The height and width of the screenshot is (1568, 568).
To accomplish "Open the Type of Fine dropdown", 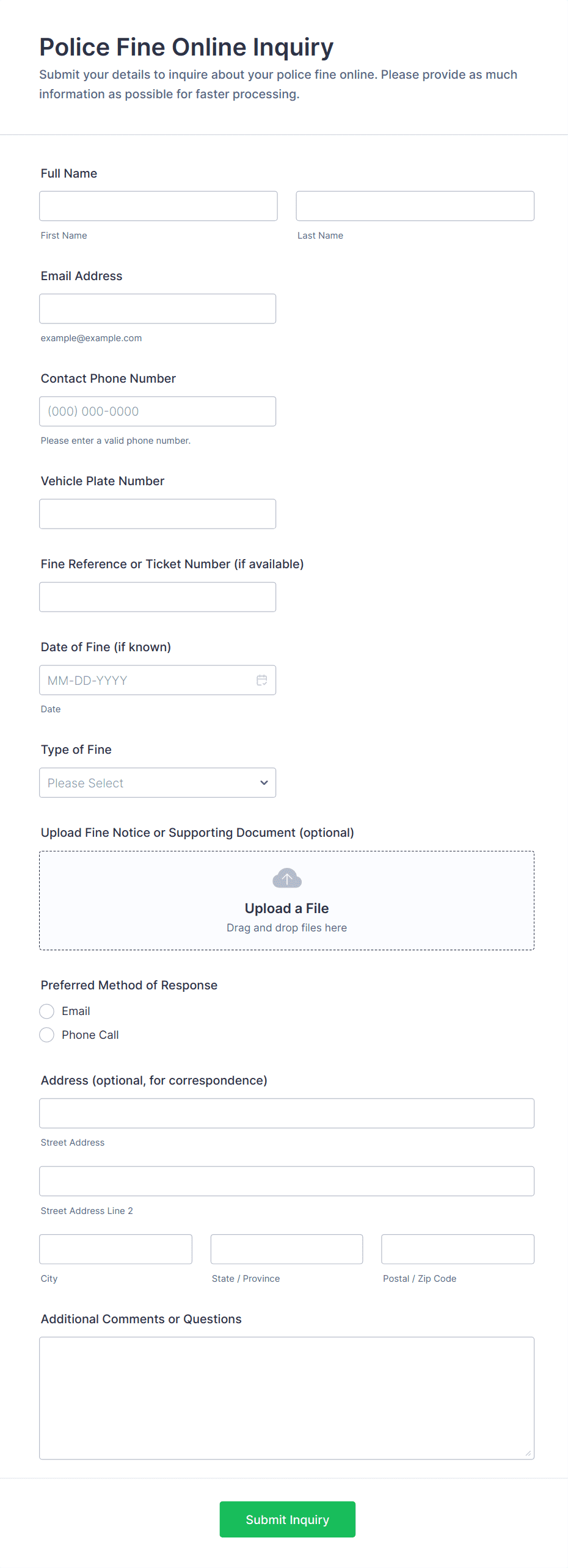I will [158, 782].
